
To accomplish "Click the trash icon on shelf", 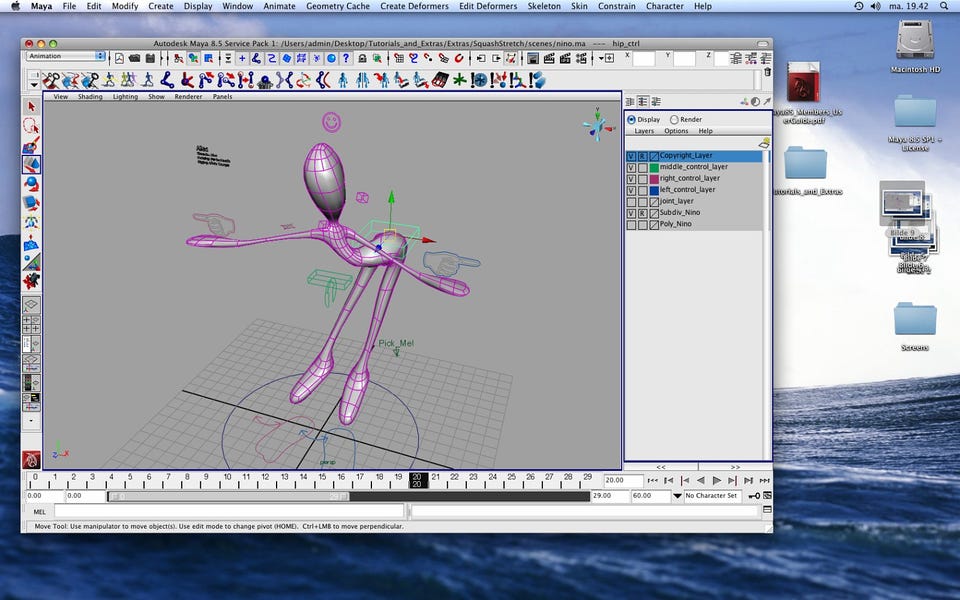I will pos(767,72).
